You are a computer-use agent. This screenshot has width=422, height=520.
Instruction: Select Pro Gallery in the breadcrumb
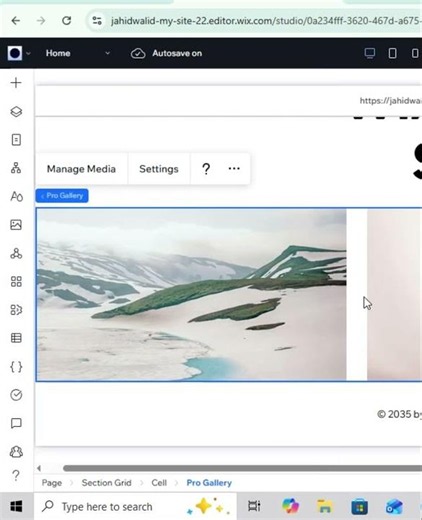coord(209,483)
